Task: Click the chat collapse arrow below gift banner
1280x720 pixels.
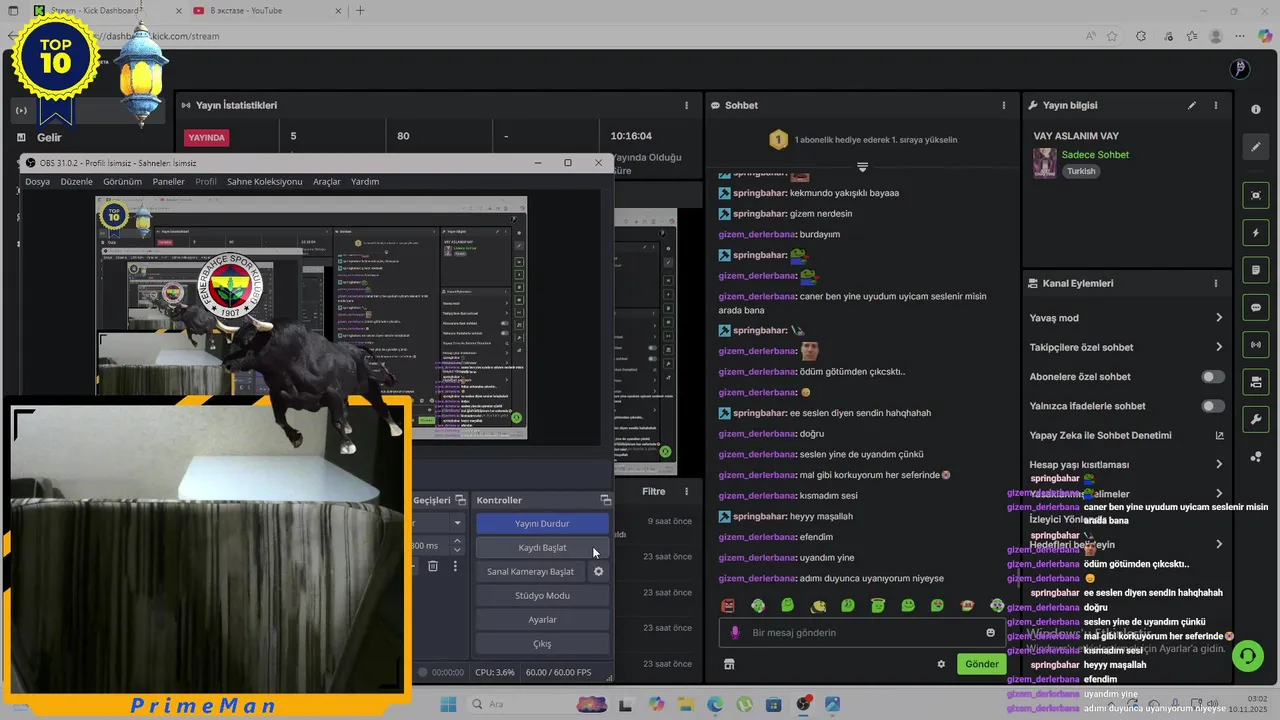Action: pyautogui.click(x=862, y=167)
